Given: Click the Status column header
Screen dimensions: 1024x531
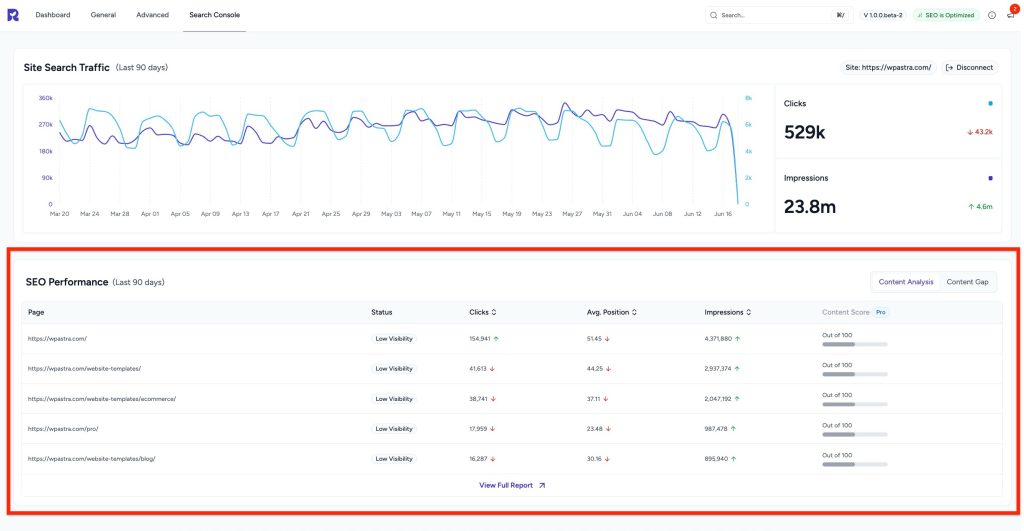Looking at the screenshot, I should point(381,312).
